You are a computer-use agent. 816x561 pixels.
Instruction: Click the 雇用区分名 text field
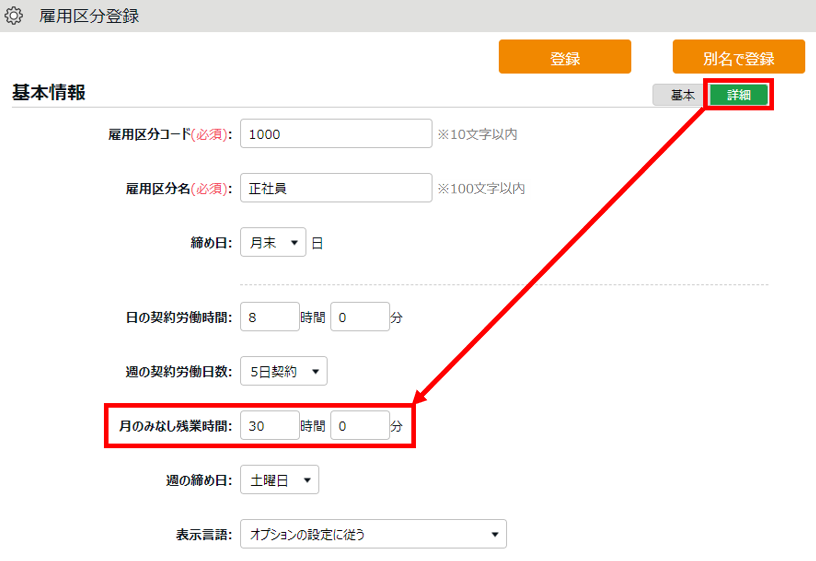[x=335, y=188]
